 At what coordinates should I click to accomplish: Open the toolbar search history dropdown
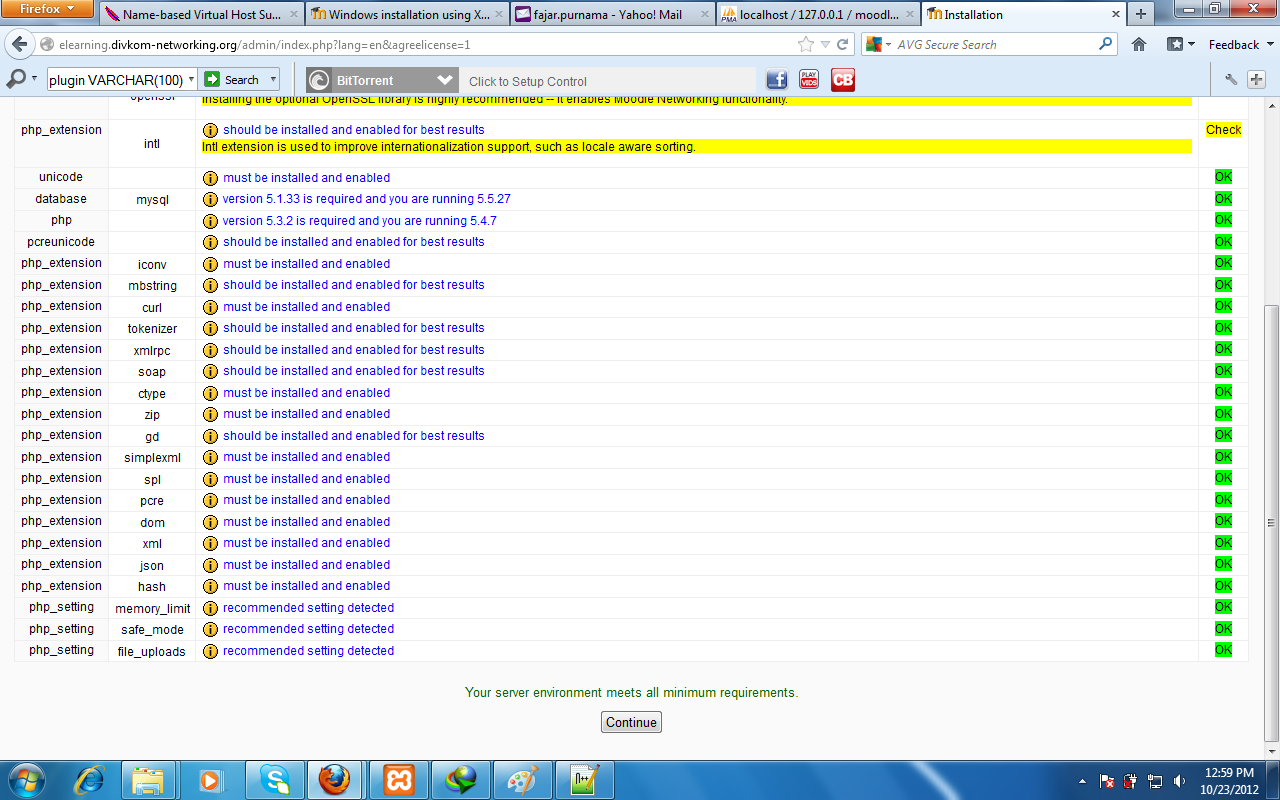tap(190, 80)
